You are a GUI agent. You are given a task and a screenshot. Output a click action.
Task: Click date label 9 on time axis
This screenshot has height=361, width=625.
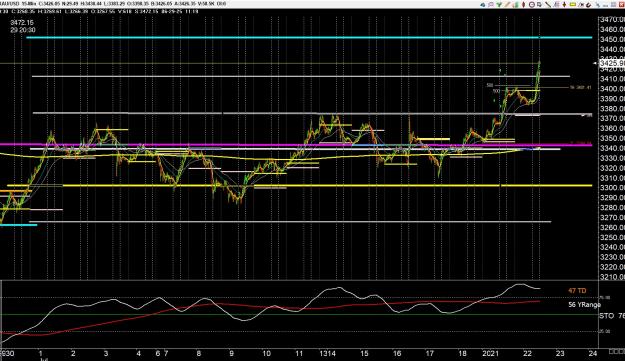(232, 353)
